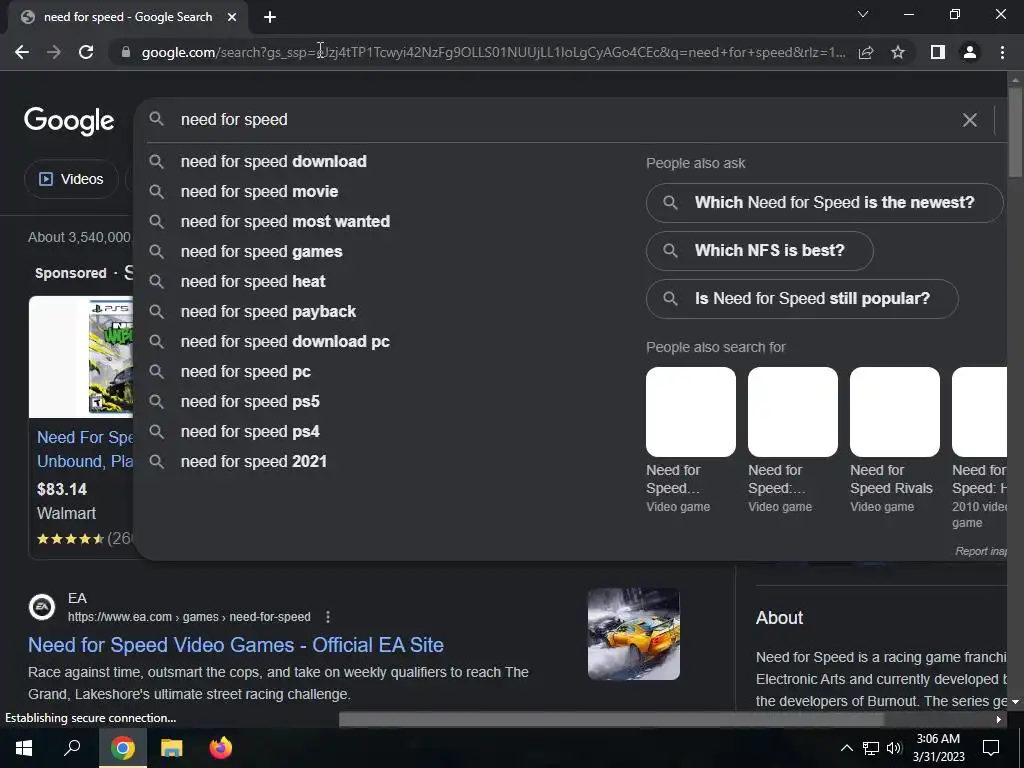Go forward with the forward arrow
The image size is (1024, 768).
coord(54,52)
